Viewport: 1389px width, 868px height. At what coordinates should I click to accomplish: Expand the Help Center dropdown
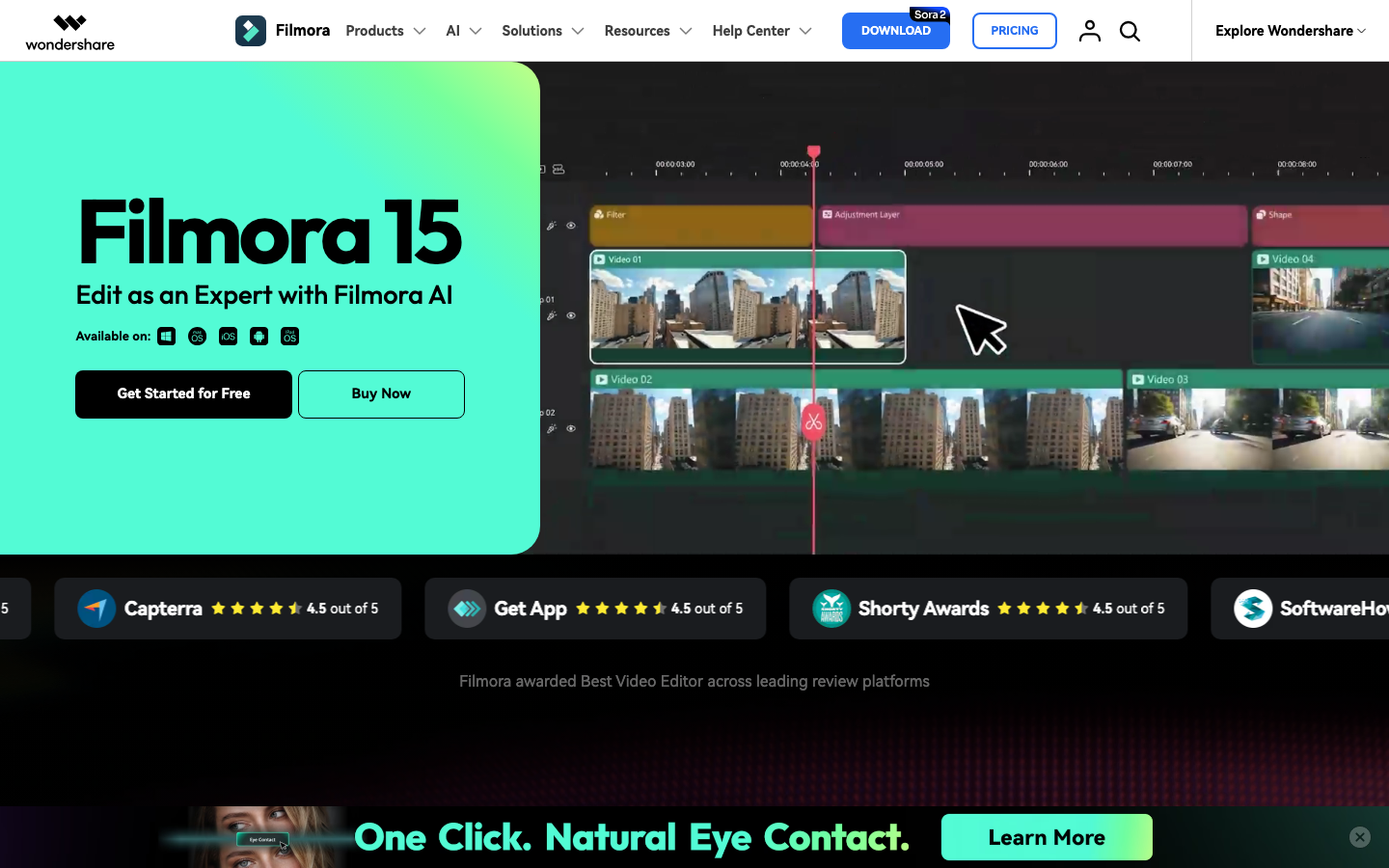tap(762, 31)
